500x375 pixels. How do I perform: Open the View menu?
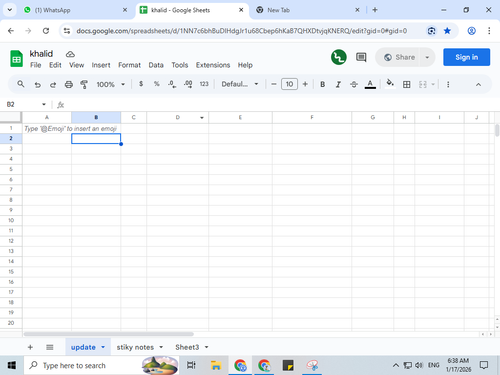76,65
